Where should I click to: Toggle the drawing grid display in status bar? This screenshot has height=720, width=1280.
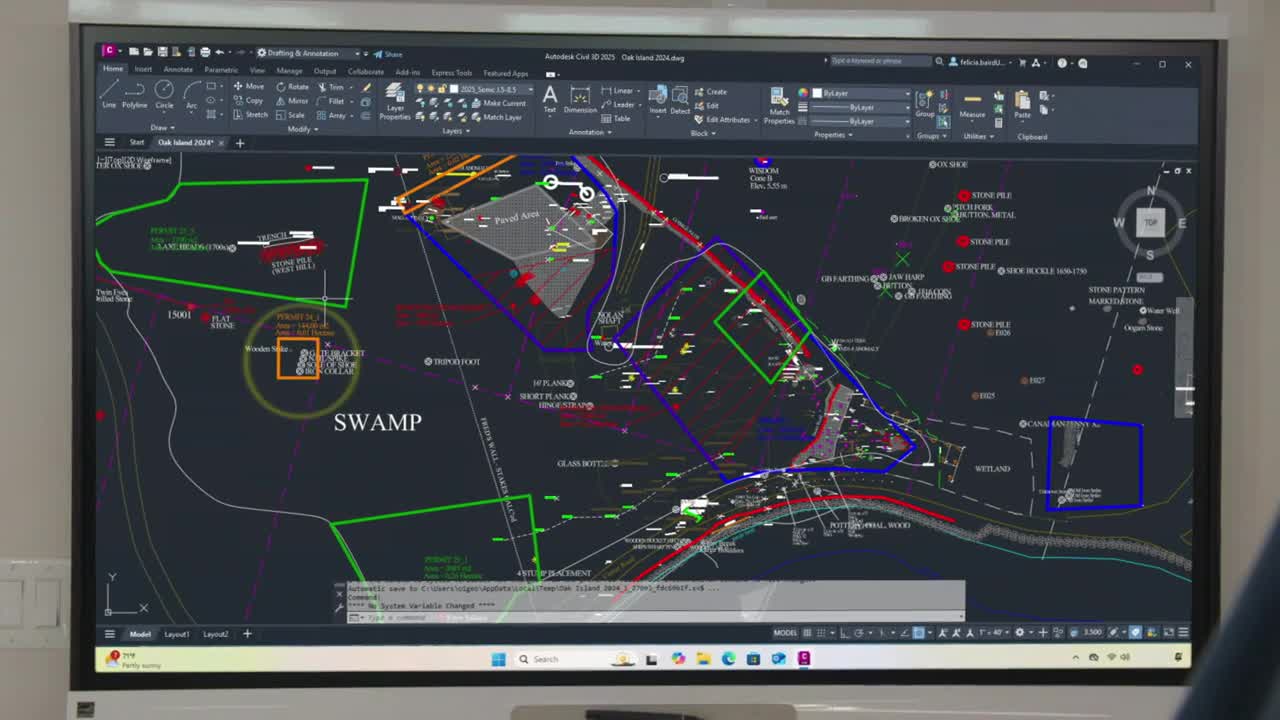tap(808, 633)
